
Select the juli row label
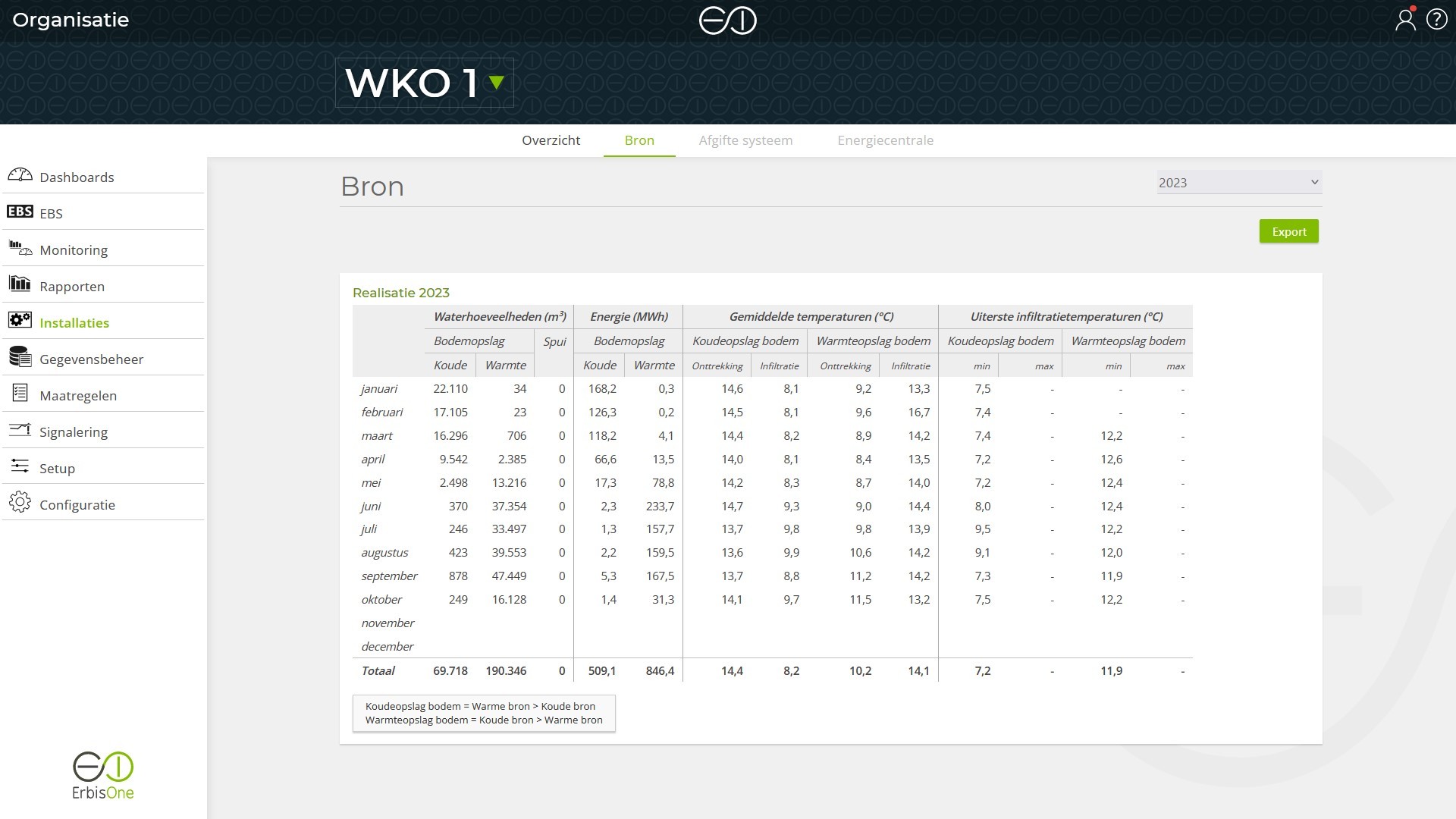pos(369,529)
